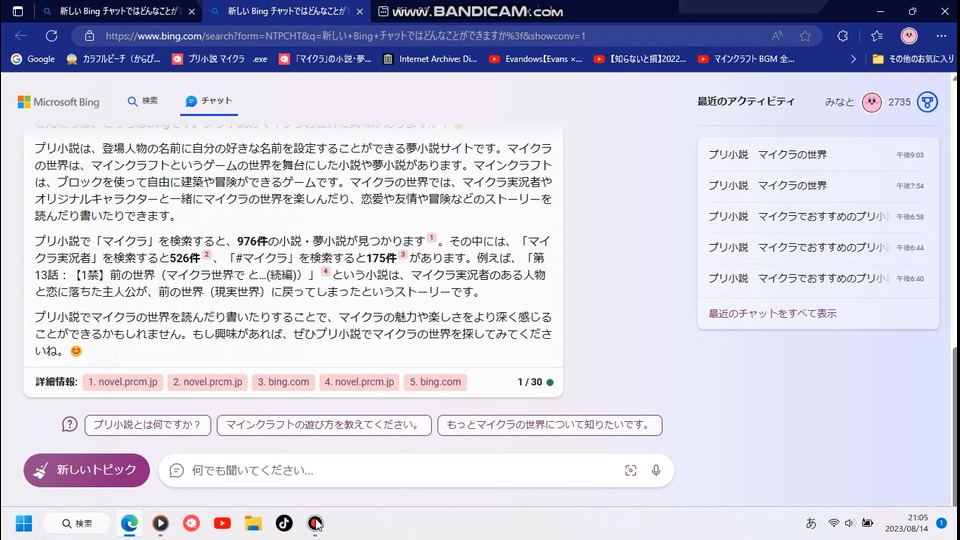
Task: Open the Bandicam recorder taskbar icon
Action: coord(315,523)
